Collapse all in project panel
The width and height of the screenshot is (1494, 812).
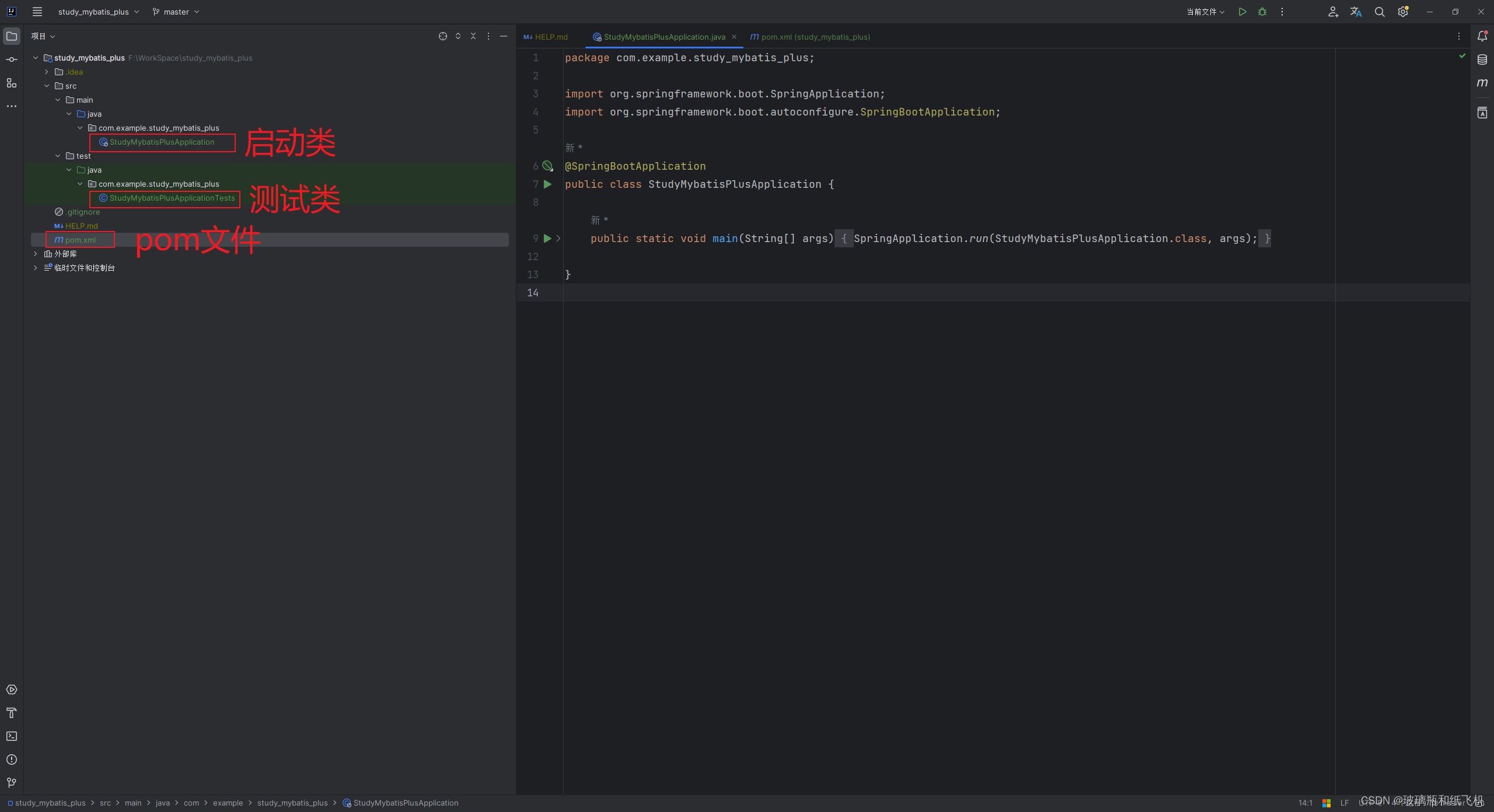click(473, 36)
